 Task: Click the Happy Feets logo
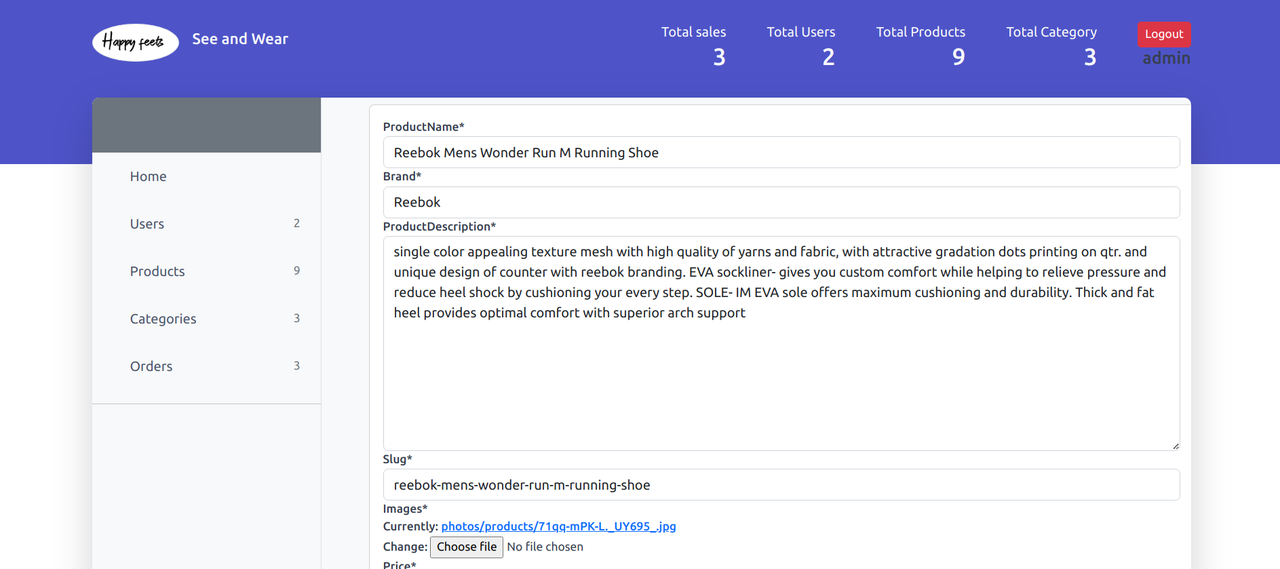click(135, 42)
